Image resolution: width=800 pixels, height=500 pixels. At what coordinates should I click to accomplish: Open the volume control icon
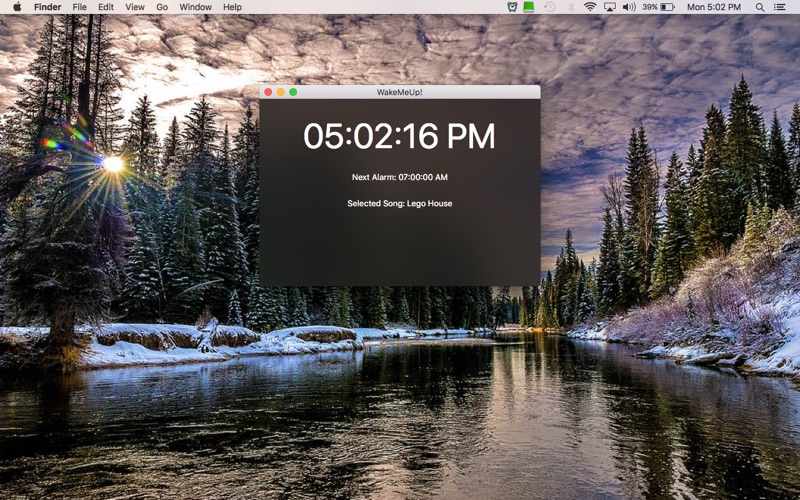[x=629, y=7]
